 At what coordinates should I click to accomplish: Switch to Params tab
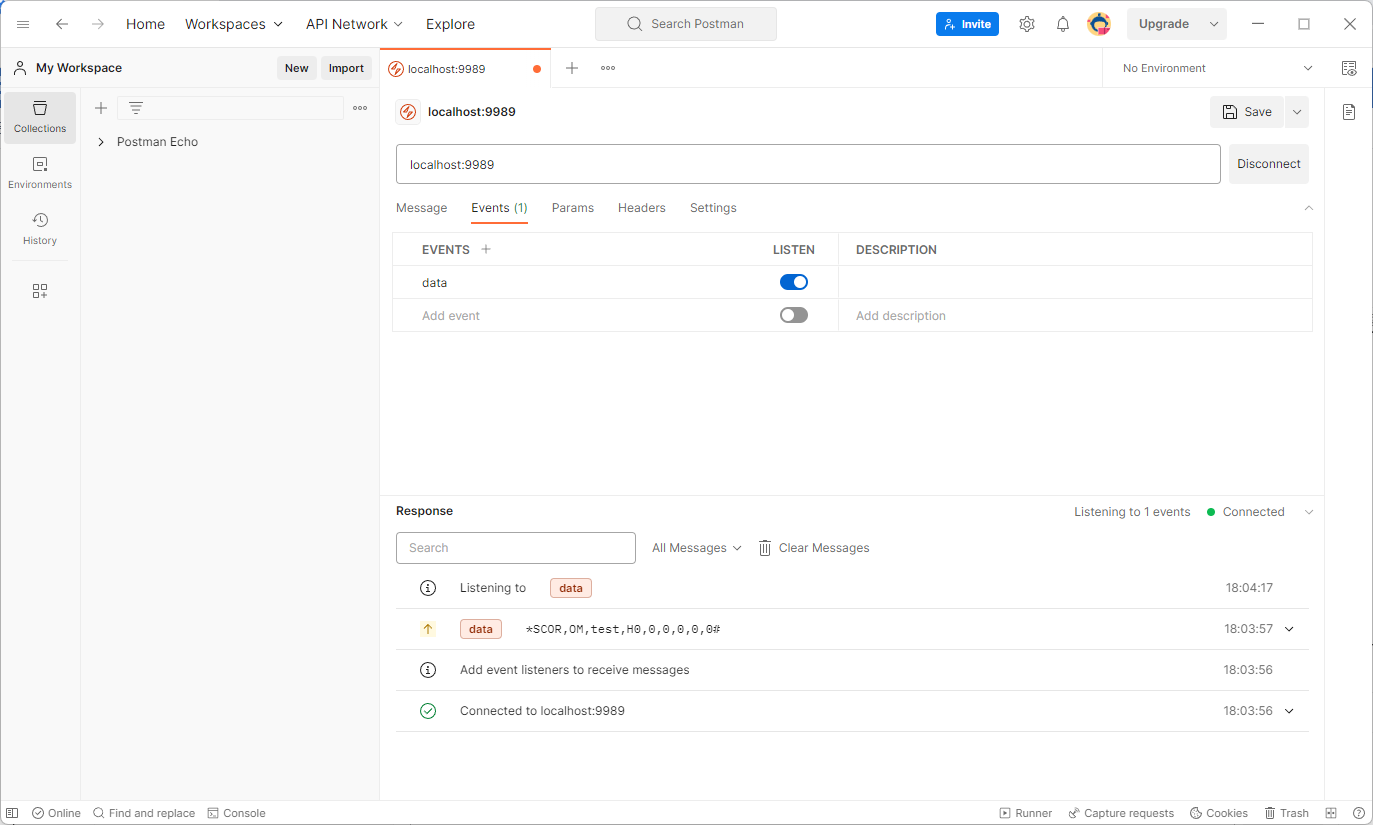point(573,208)
